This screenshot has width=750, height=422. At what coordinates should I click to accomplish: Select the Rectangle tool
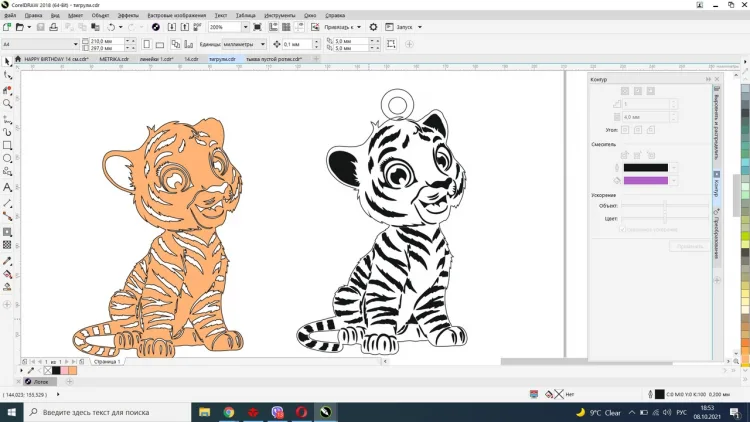[x=7, y=145]
